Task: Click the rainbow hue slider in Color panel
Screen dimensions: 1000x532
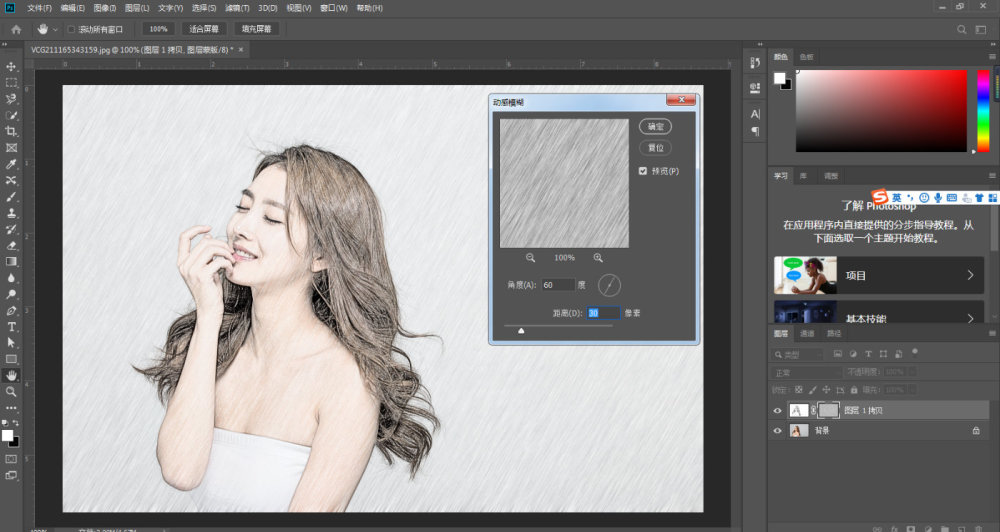Action: tap(983, 111)
